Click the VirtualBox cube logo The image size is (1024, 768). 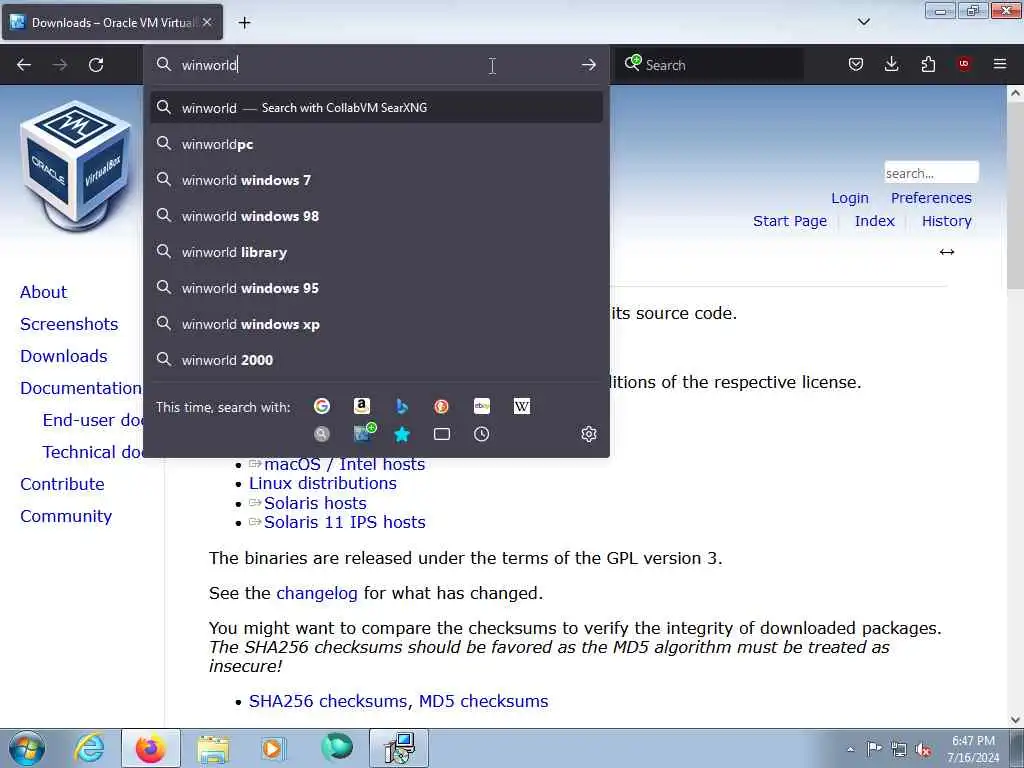[x=76, y=165]
